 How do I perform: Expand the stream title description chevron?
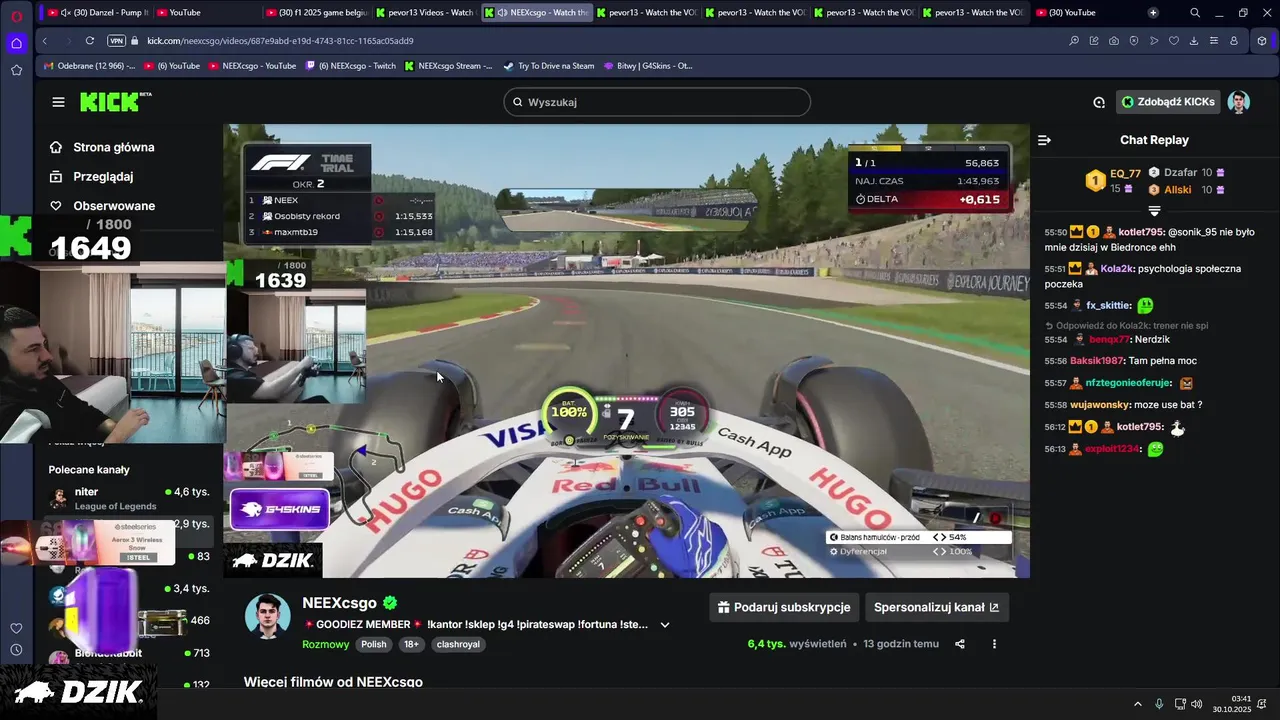coord(665,625)
